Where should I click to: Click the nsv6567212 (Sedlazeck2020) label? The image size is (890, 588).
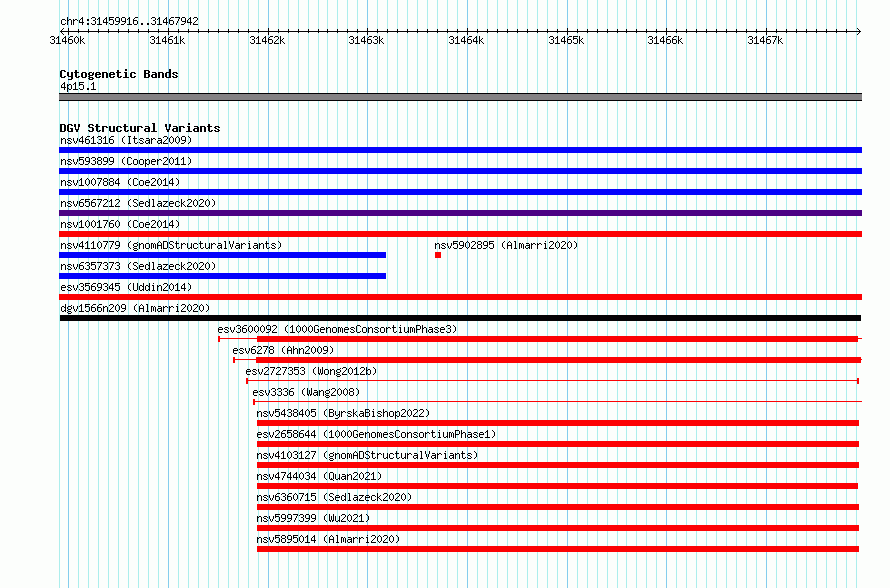point(138,203)
